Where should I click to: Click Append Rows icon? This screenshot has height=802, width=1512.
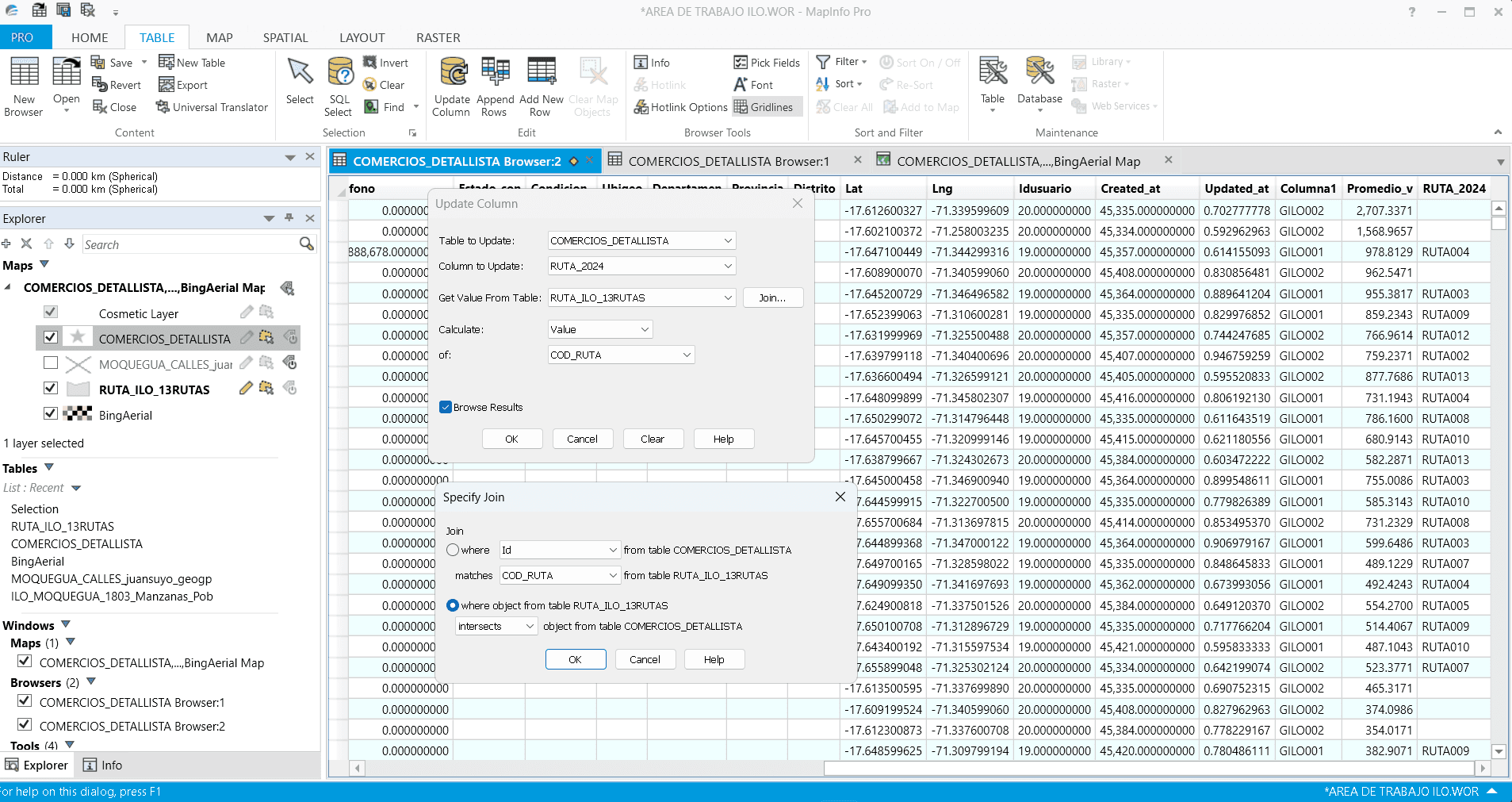(x=496, y=87)
